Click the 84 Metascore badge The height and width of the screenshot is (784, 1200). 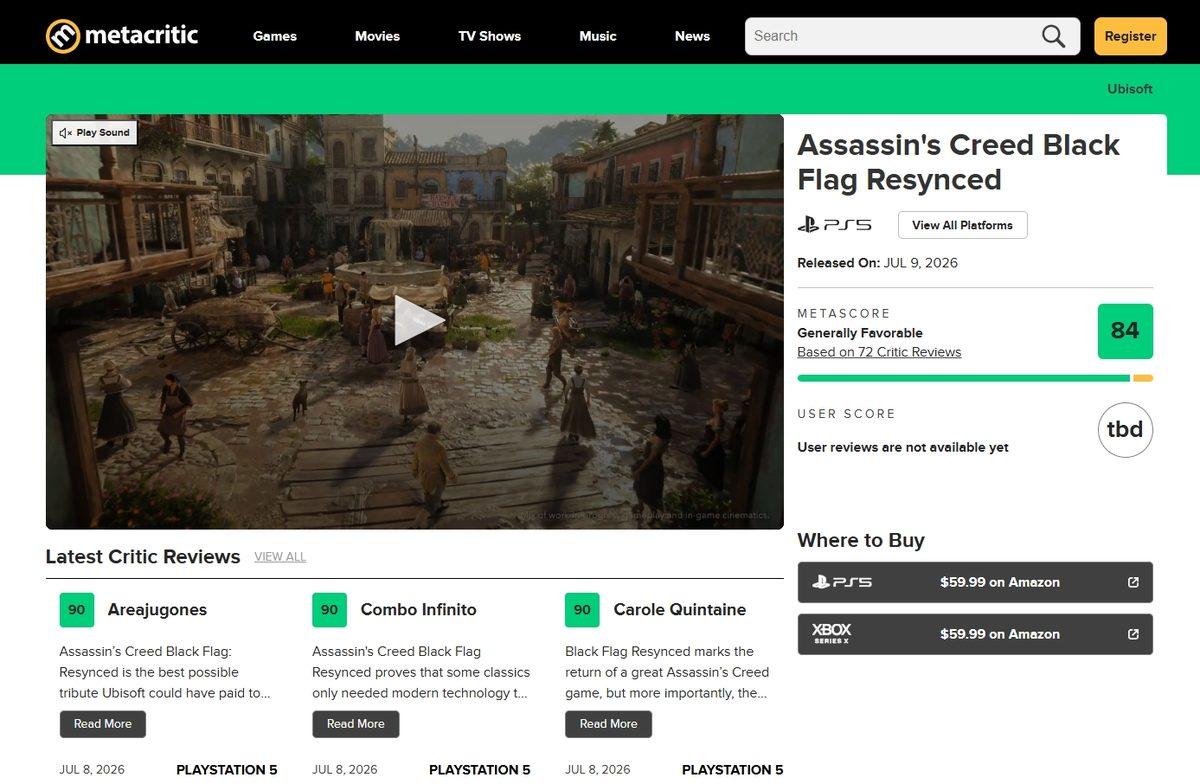pos(1125,331)
